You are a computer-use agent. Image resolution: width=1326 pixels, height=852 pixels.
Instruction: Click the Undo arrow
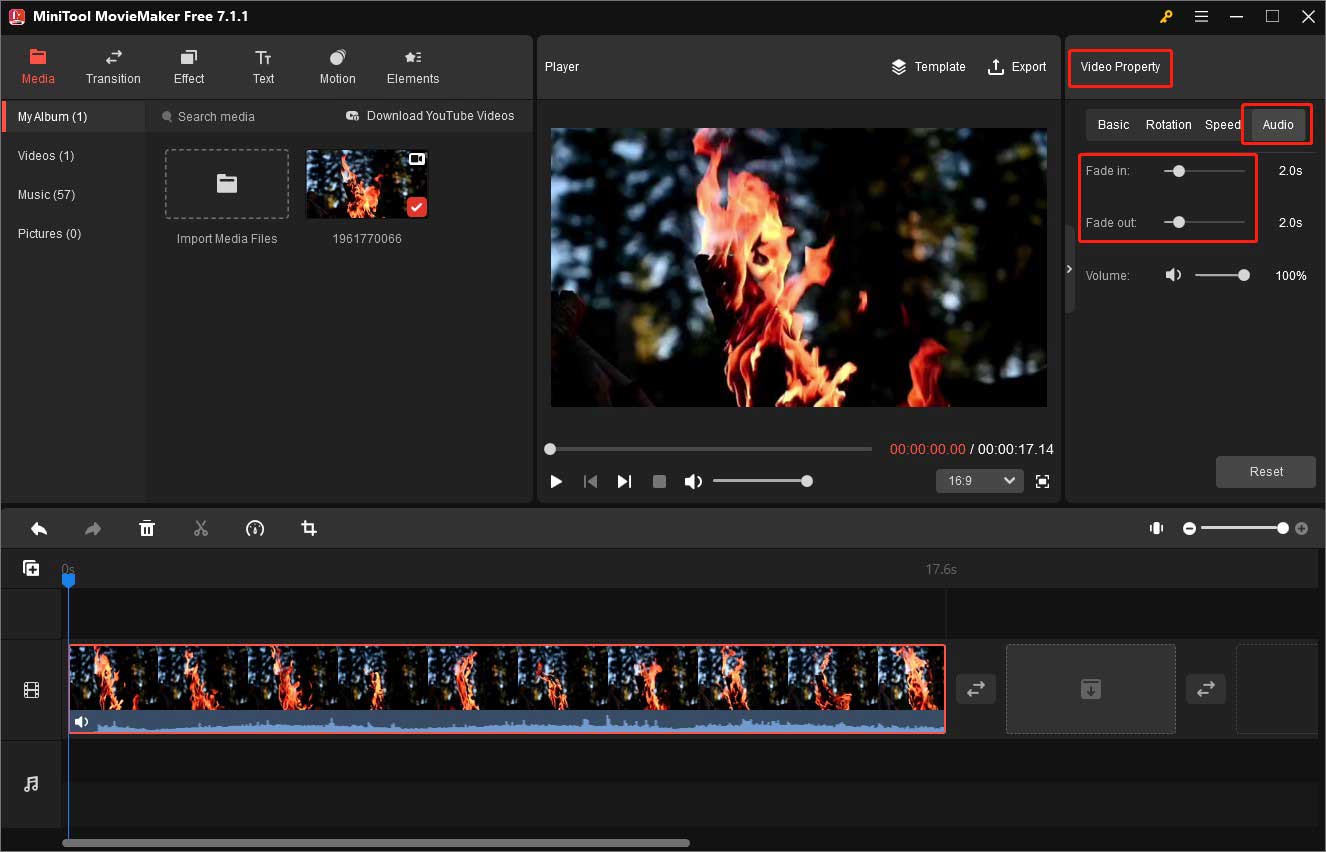[39, 528]
